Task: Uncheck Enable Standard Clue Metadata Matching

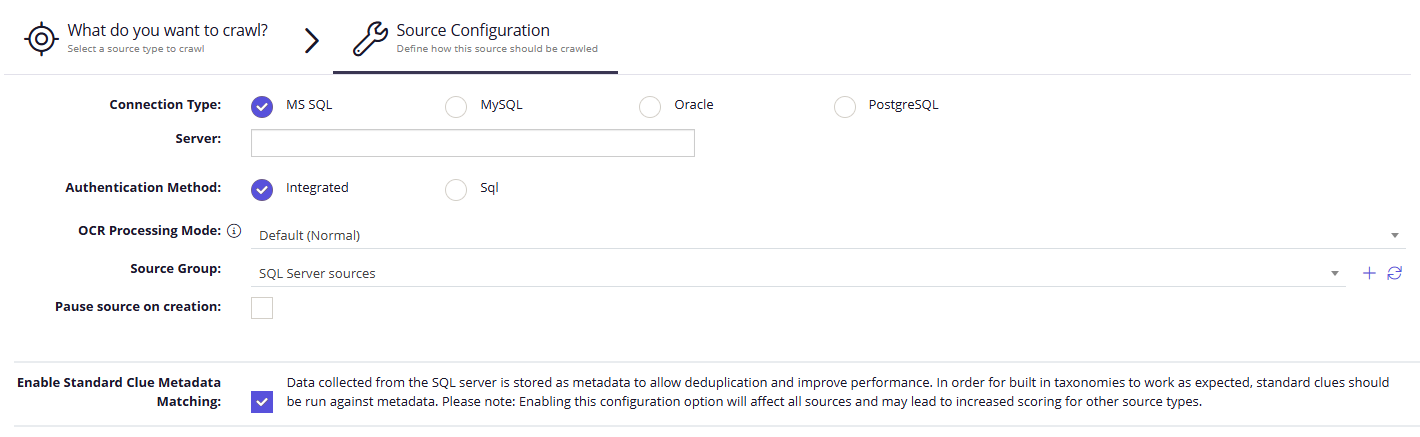Action: (x=262, y=402)
